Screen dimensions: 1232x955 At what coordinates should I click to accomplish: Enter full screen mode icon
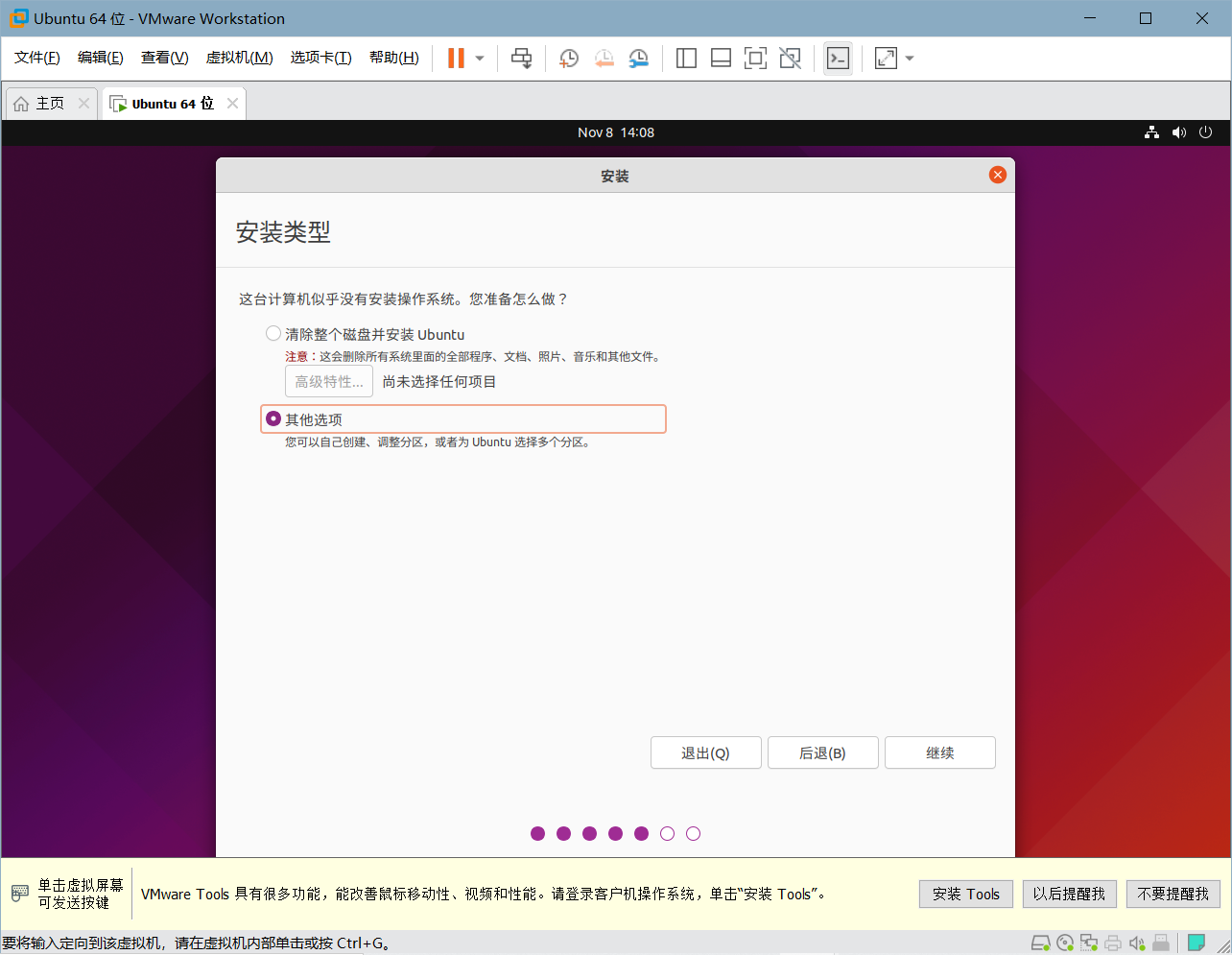[x=755, y=59]
